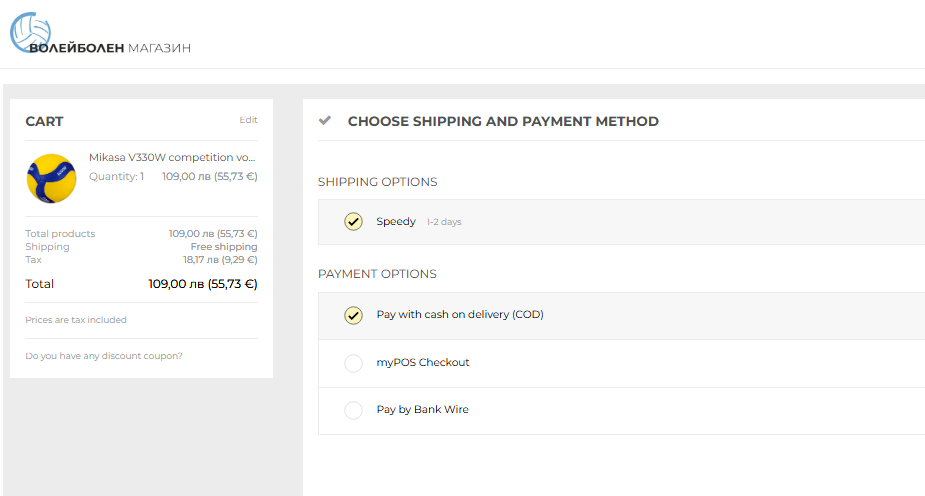Click the checkmark icon beside the shipping heading
The image size is (925, 496).
[324, 120]
